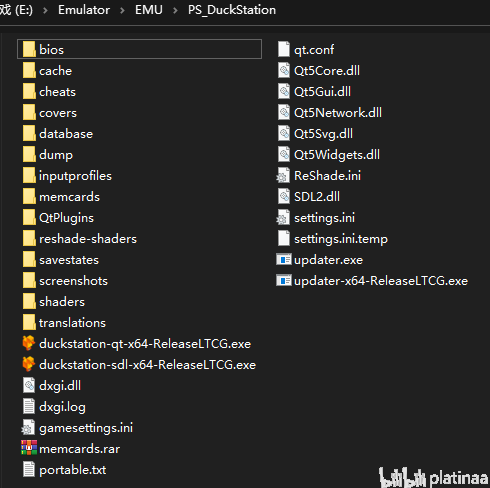Screen dimensions: 490x488
Task: Select the file name Qt5Gui.dll
Action: (x=322, y=92)
